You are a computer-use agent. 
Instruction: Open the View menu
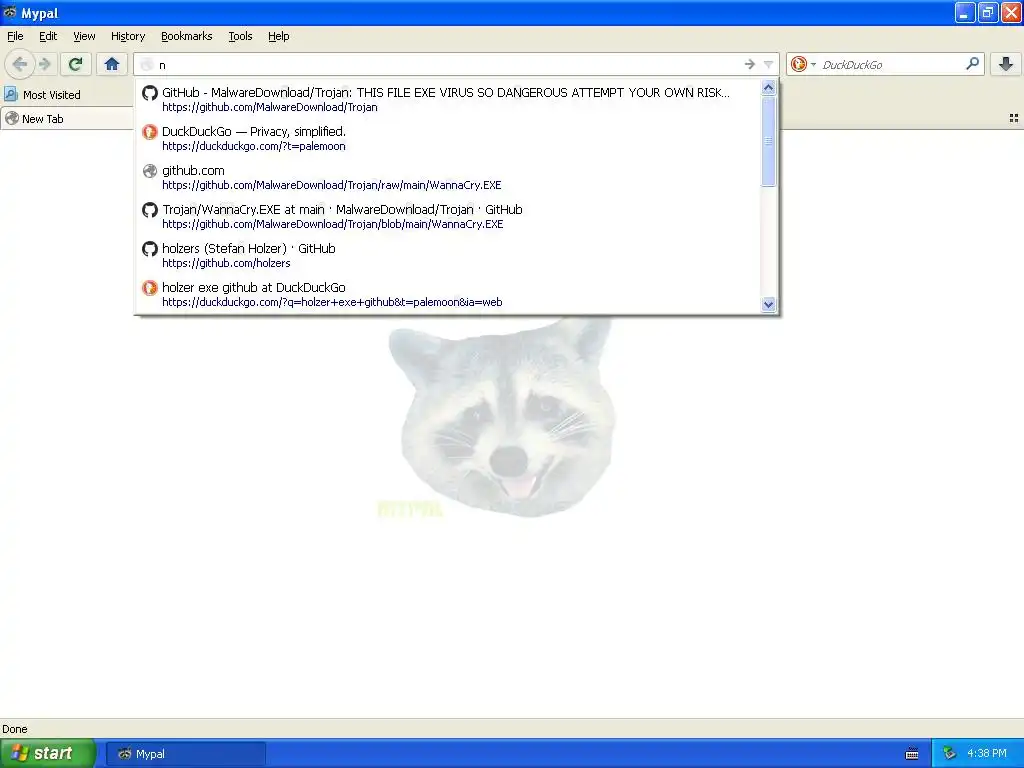[x=84, y=37]
